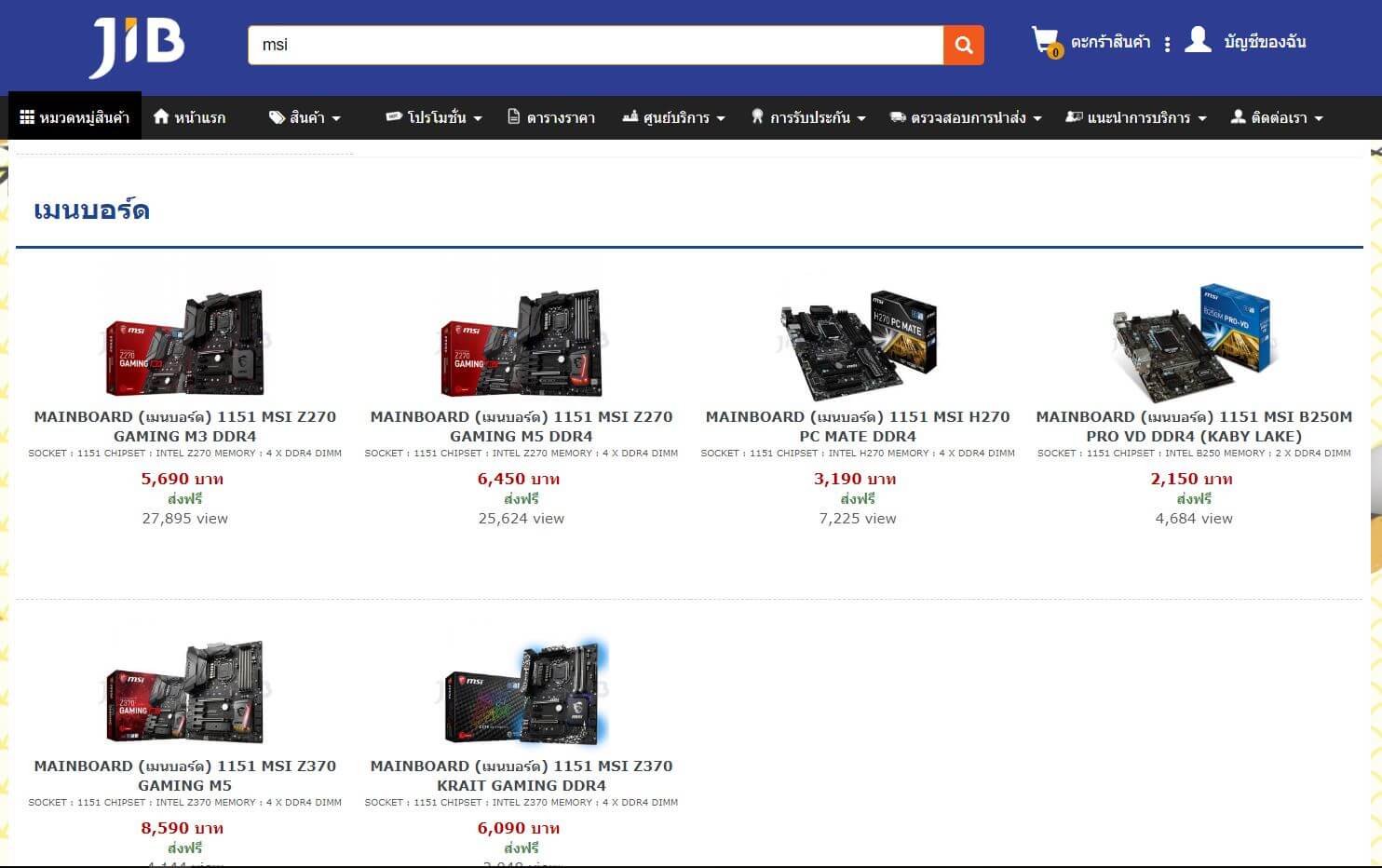1382x868 pixels.
Task: Click the B250M PRO-VD product image
Action: (1194, 342)
